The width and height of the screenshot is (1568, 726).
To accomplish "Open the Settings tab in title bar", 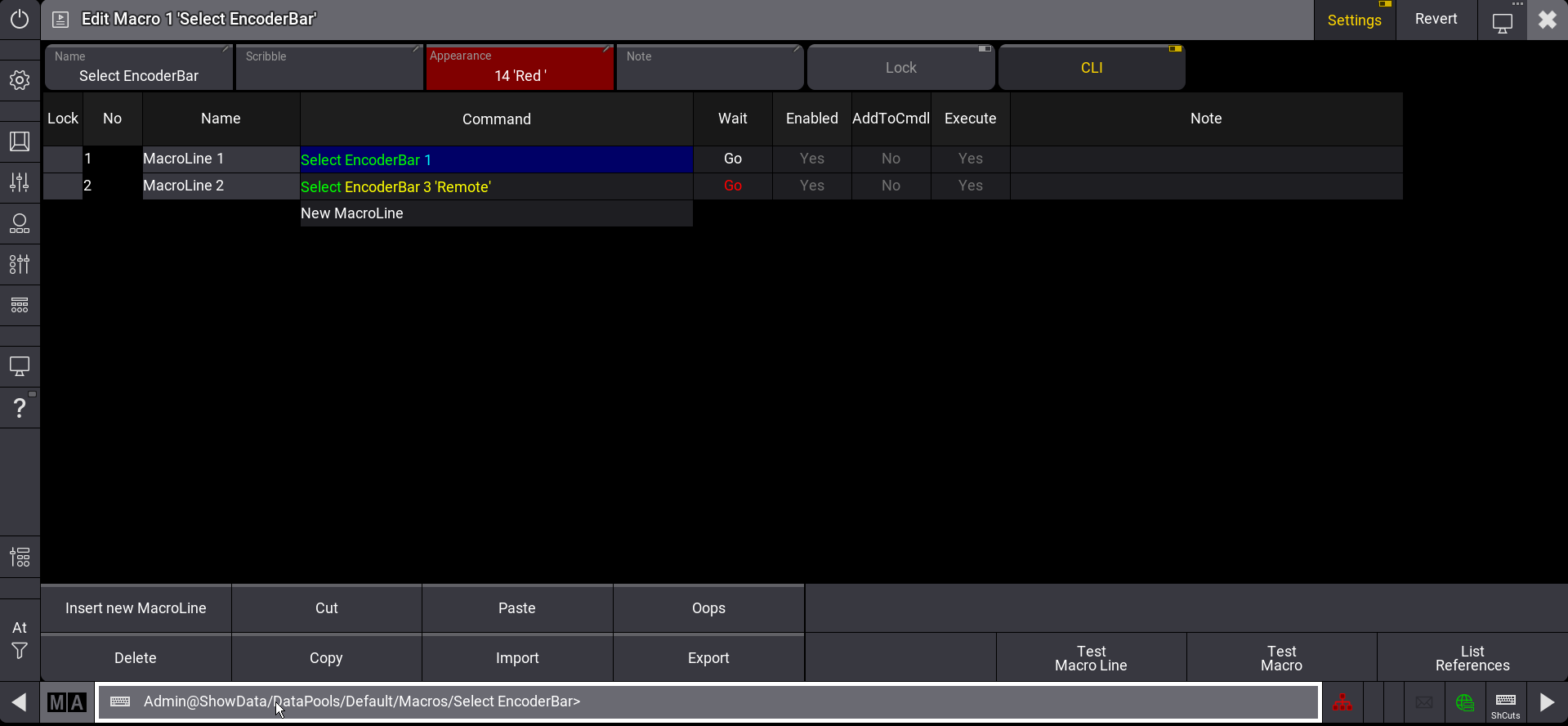I will pyautogui.click(x=1354, y=20).
